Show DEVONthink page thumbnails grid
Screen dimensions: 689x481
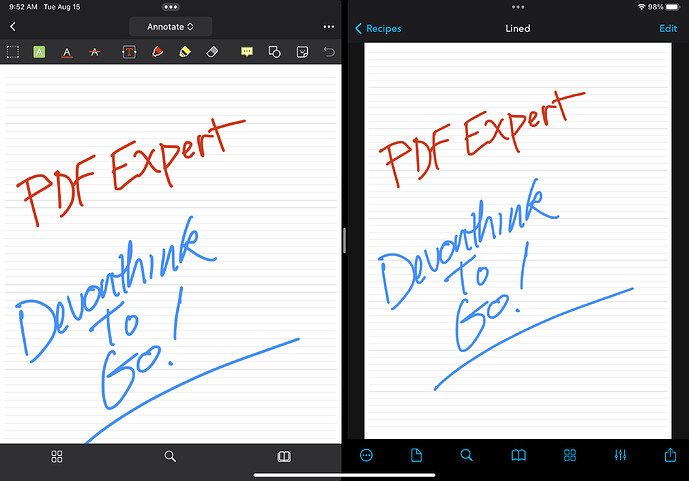point(570,455)
